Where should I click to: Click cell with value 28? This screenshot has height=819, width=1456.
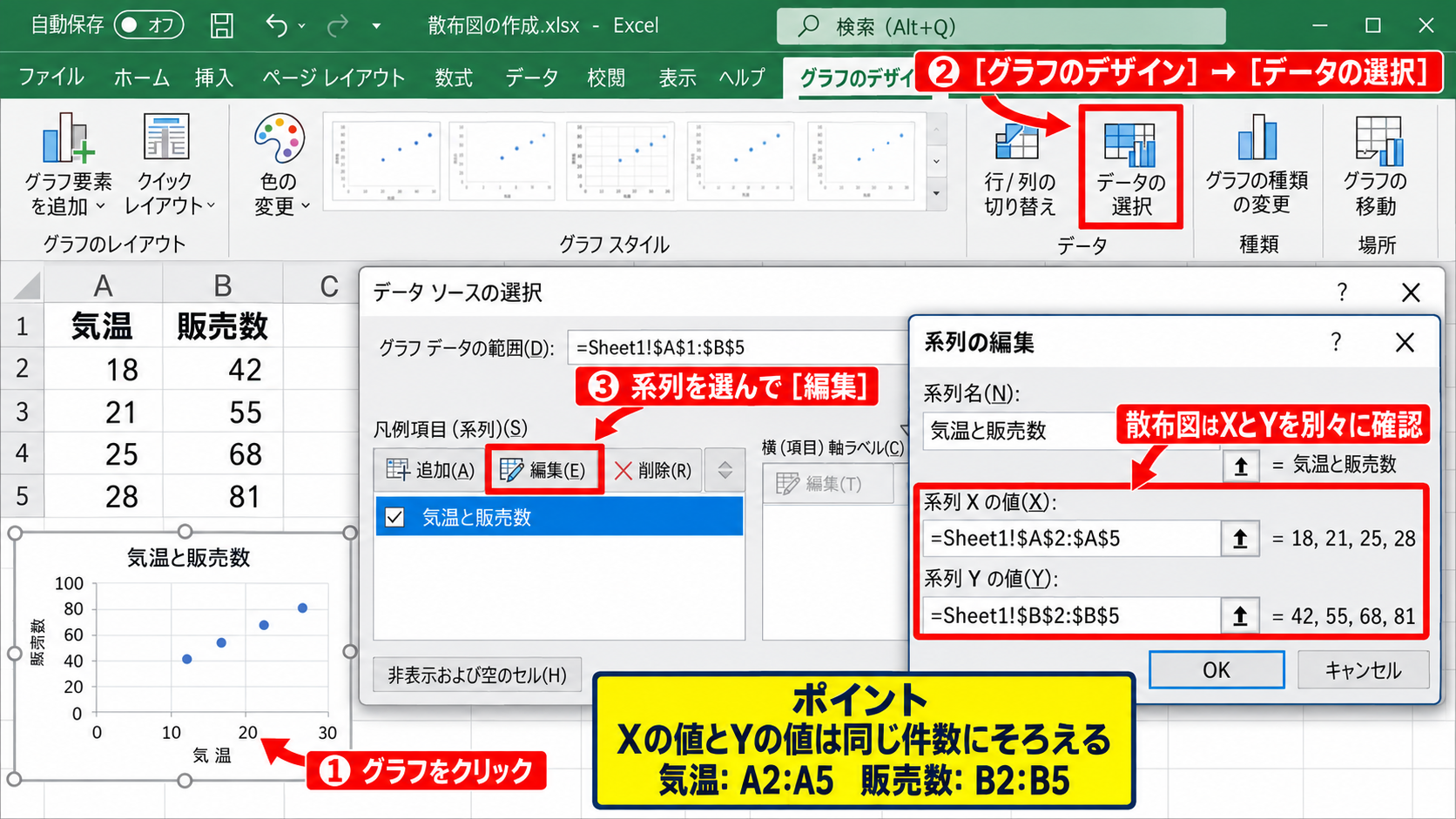point(103,497)
